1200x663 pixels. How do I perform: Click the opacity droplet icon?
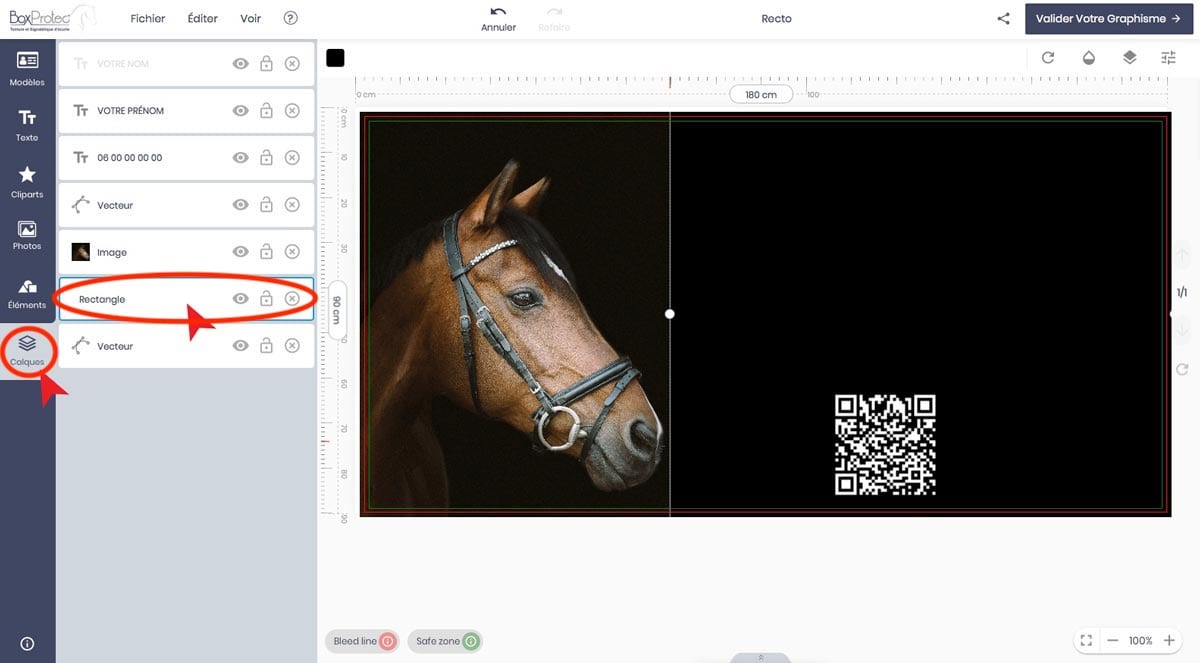pos(1089,58)
